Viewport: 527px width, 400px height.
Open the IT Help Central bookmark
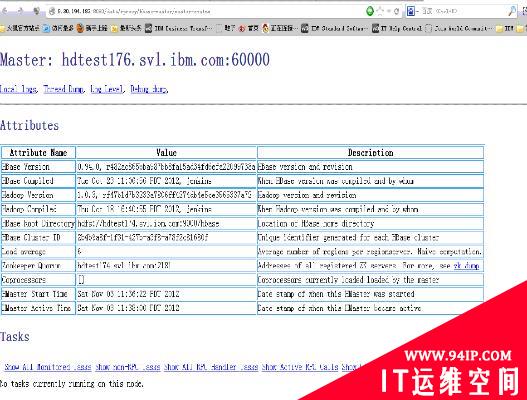[x=397, y=28]
